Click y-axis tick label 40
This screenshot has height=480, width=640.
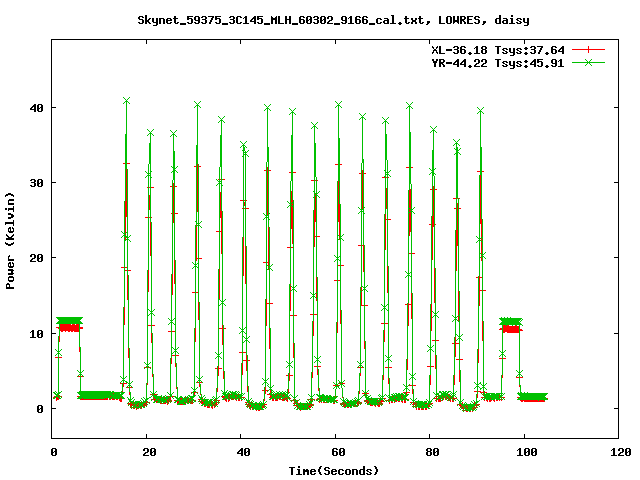(37, 108)
